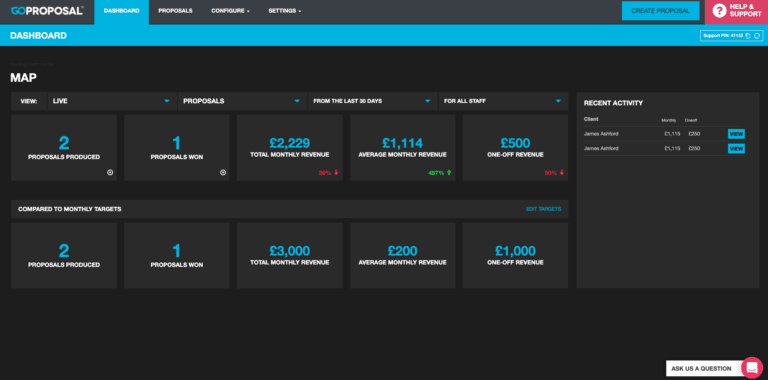Click the CREATE PROPOSAL button
The height and width of the screenshot is (380, 768).
point(660,11)
